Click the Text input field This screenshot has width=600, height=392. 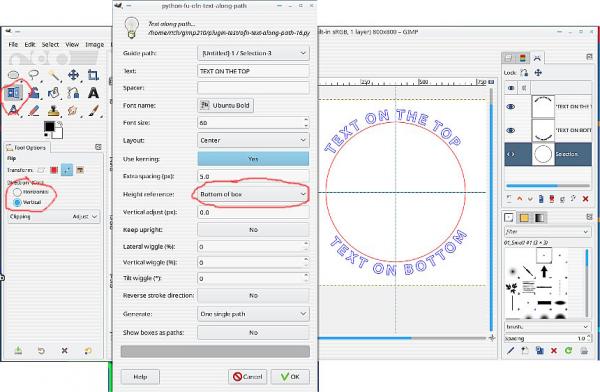pos(253,71)
